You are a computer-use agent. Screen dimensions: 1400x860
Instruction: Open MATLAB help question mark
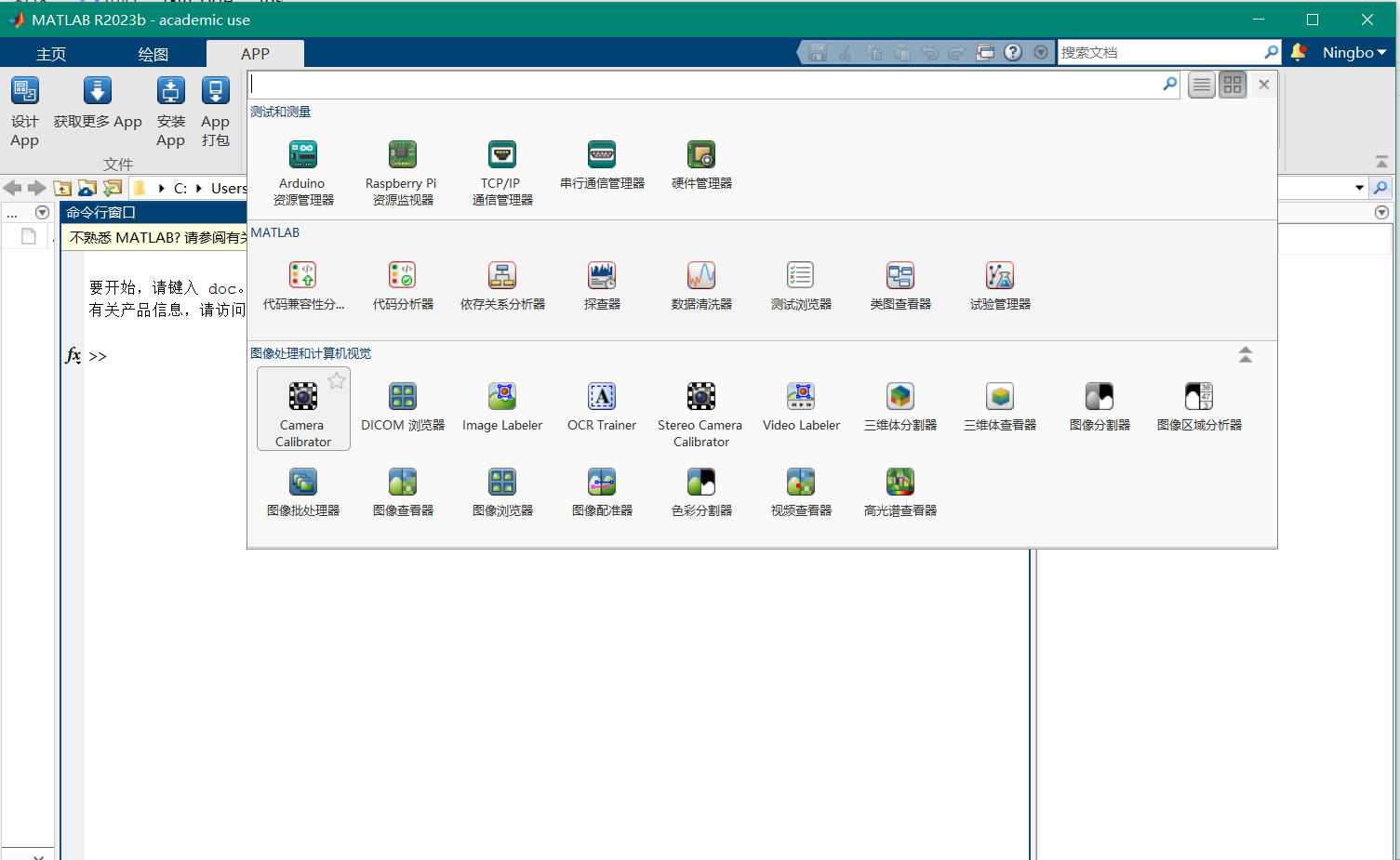(1013, 53)
